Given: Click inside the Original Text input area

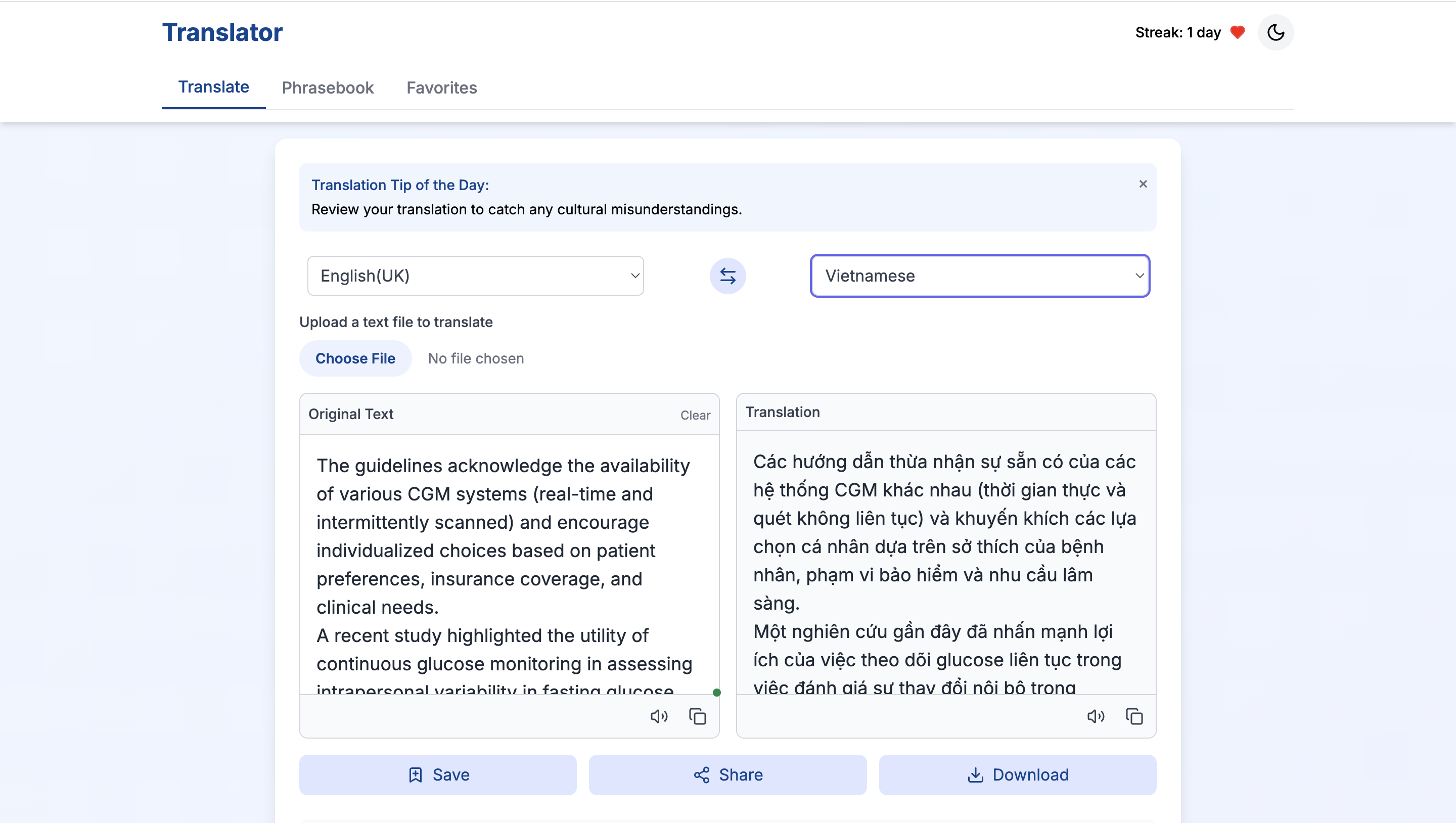Looking at the screenshot, I should click(509, 565).
